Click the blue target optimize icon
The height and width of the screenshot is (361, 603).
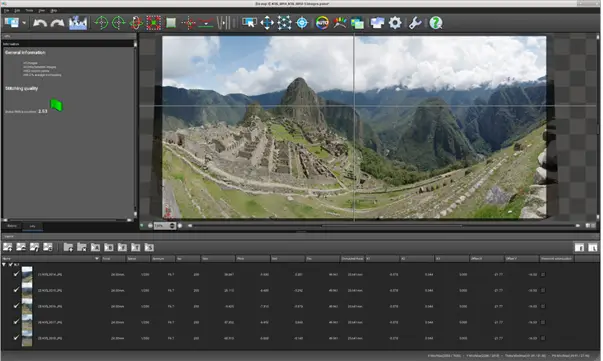click(x=302, y=23)
